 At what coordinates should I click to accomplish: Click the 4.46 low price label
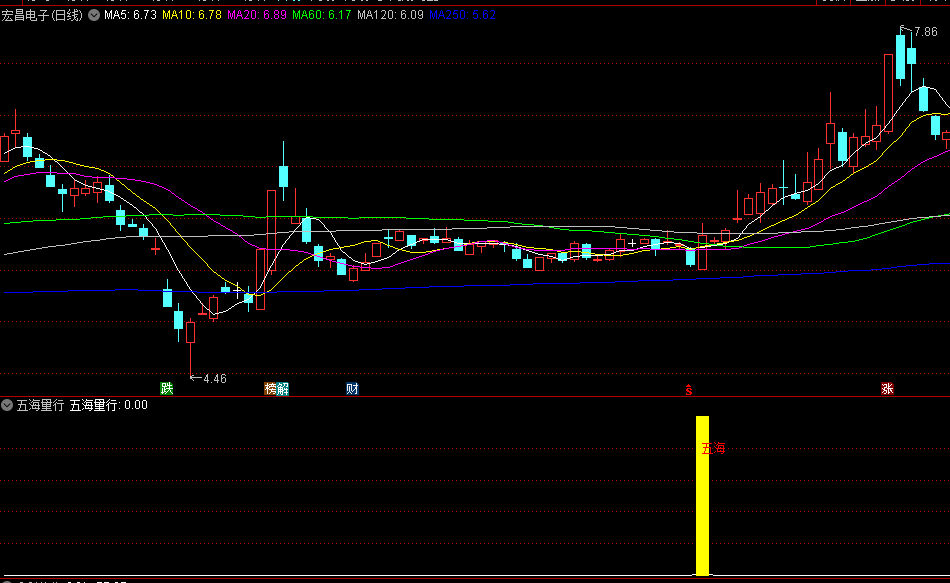click(x=214, y=379)
